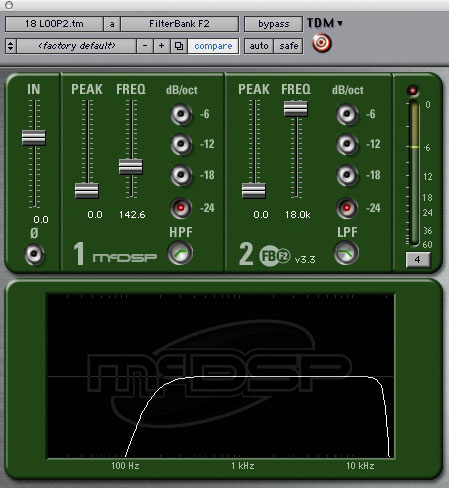Select the previous preset with minus button

point(145,46)
